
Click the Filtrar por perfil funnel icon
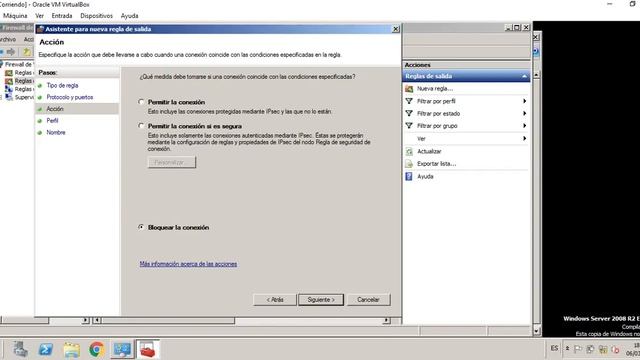[409, 101]
